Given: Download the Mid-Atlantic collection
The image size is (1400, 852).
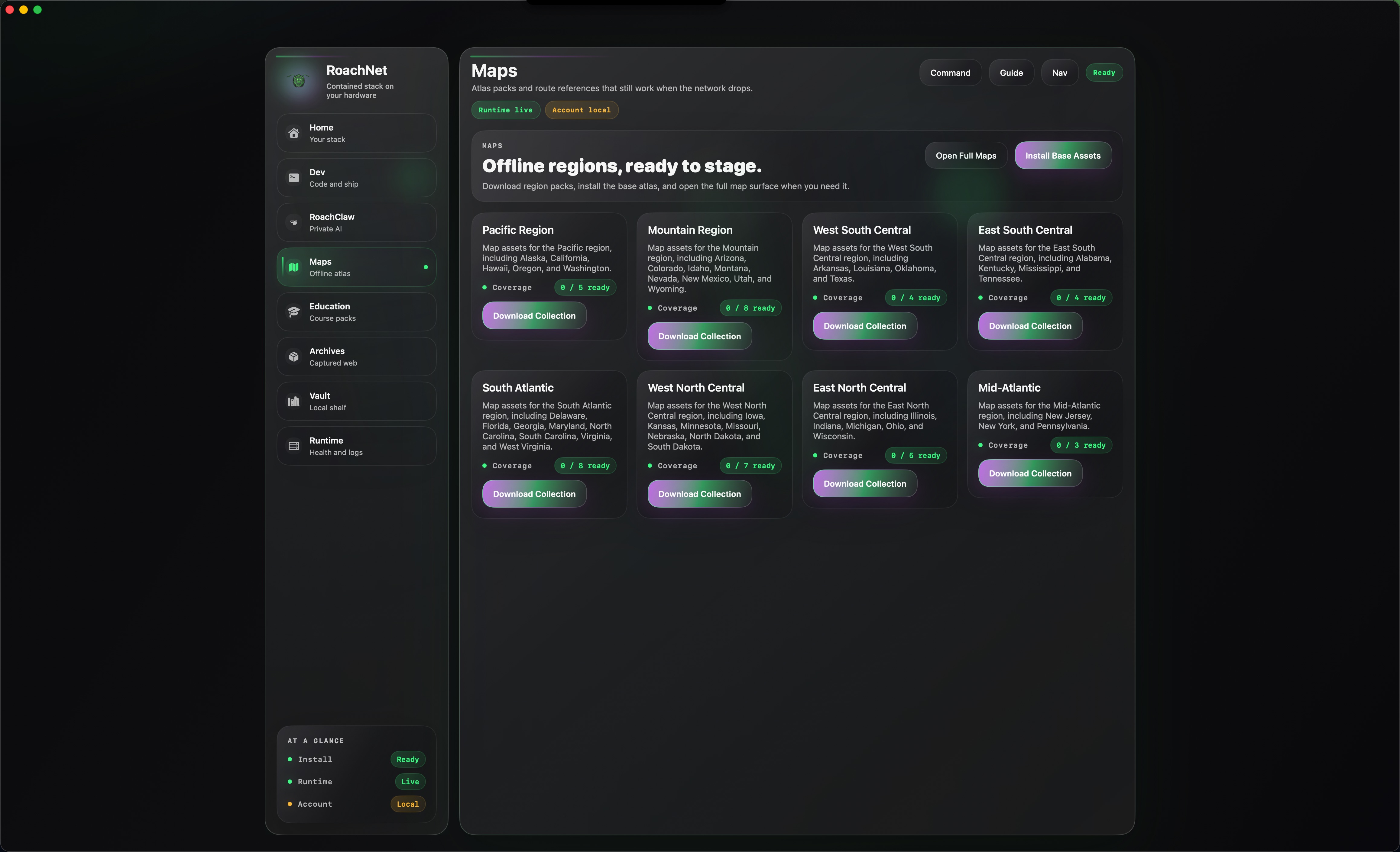Looking at the screenshot, I should [1029, 474].
